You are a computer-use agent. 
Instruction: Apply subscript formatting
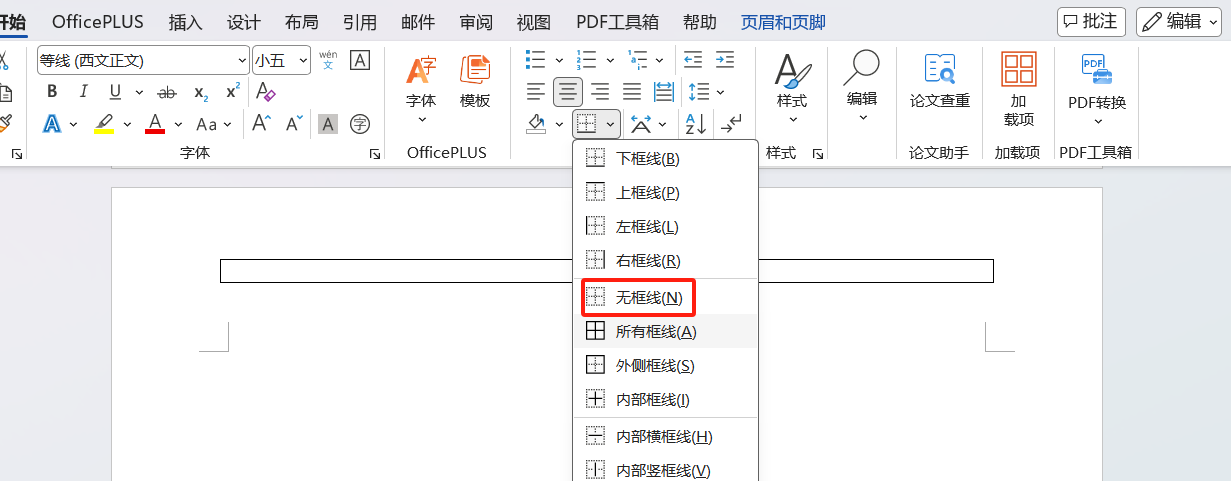tap(201, 92)
